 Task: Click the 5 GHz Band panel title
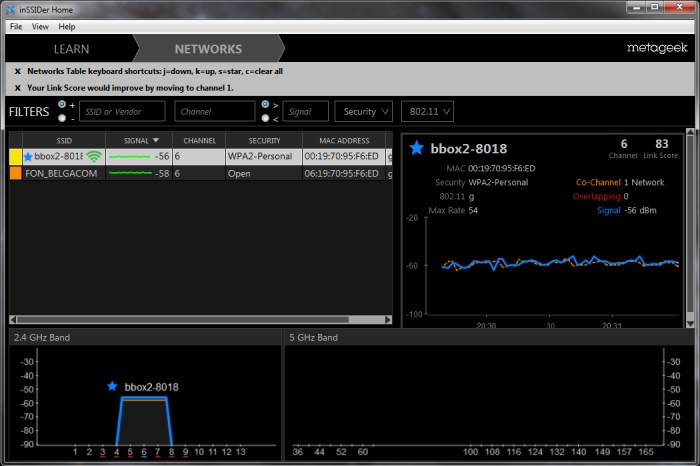(313, 337)
